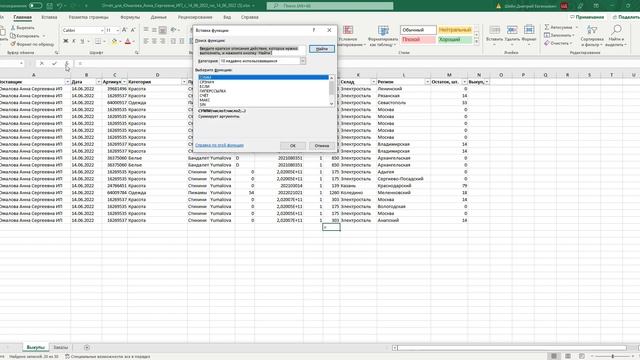Click the Insert cells (Вставить) icon
Viewport: 640px width, 360px height.
pos(495,30)
